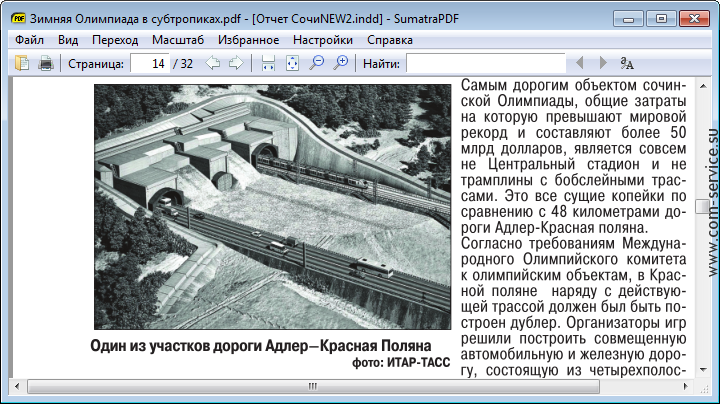Click the фото: ИТАР-ТАСС credit text
Viewport: 720px width, 404px height.
click(x=401, y=363)
